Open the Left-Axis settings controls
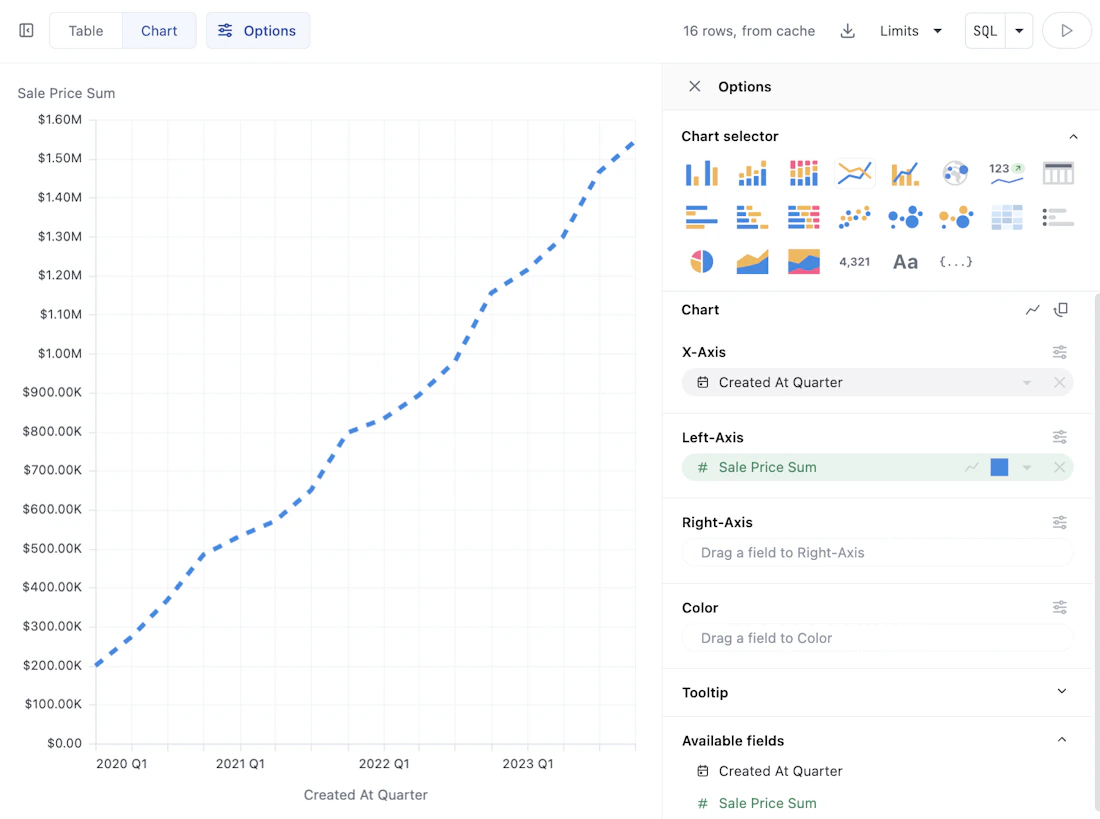The image size is (1100, 819). click(x=1060, y=437)
